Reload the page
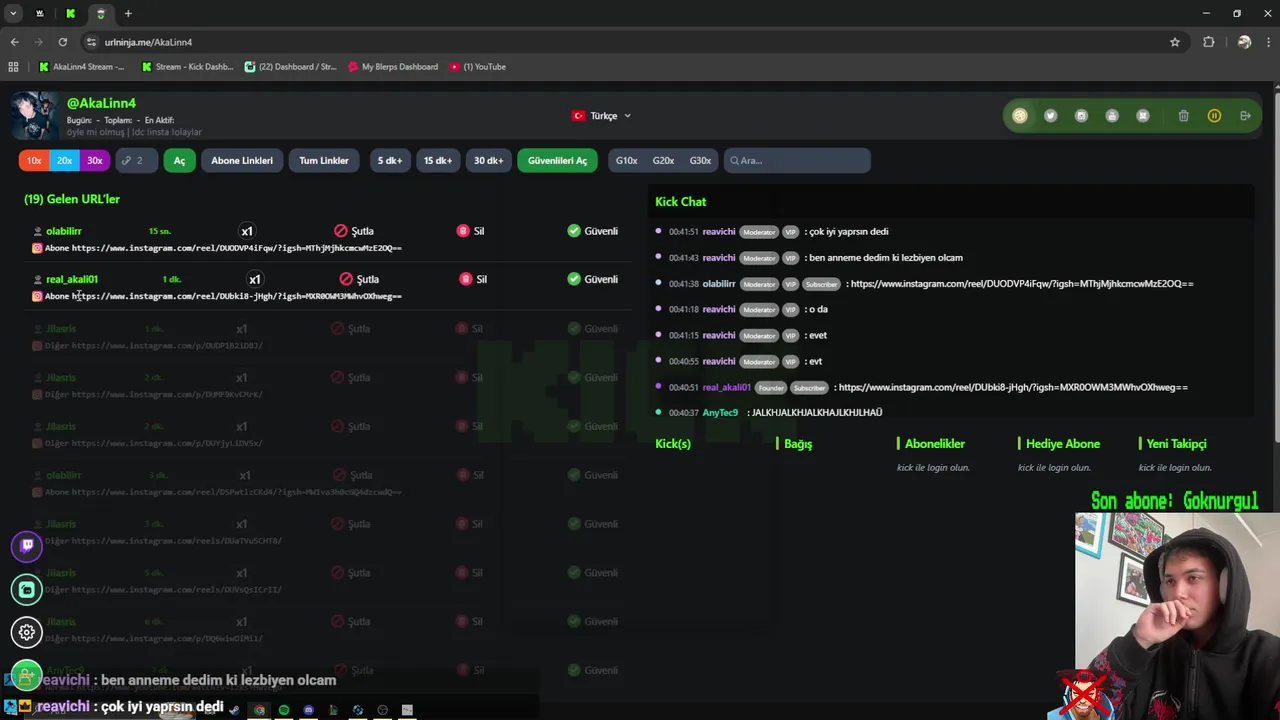The height and width of the screenshot is (720, 1280). [x=62, y=42]
